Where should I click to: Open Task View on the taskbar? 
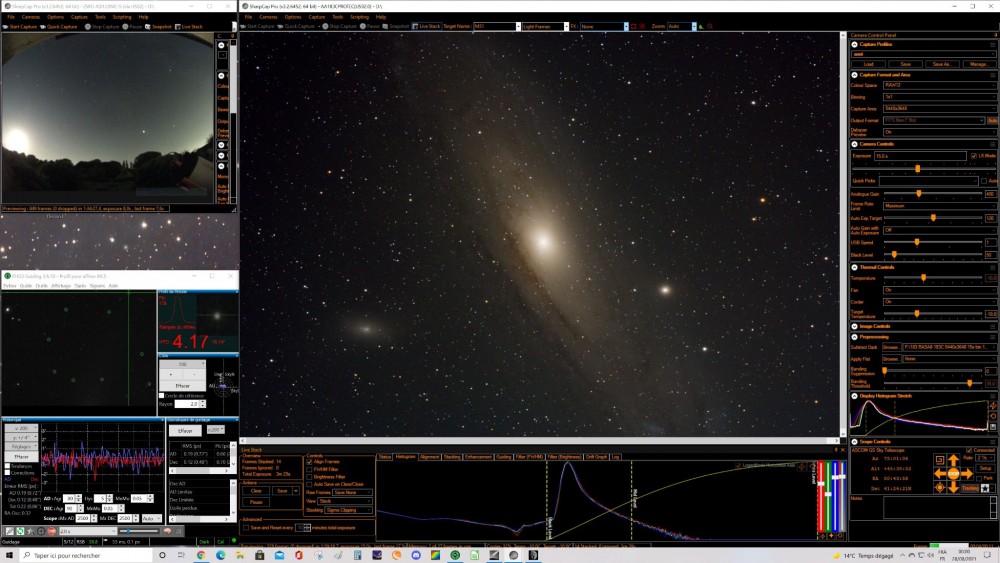coord(181,555)
